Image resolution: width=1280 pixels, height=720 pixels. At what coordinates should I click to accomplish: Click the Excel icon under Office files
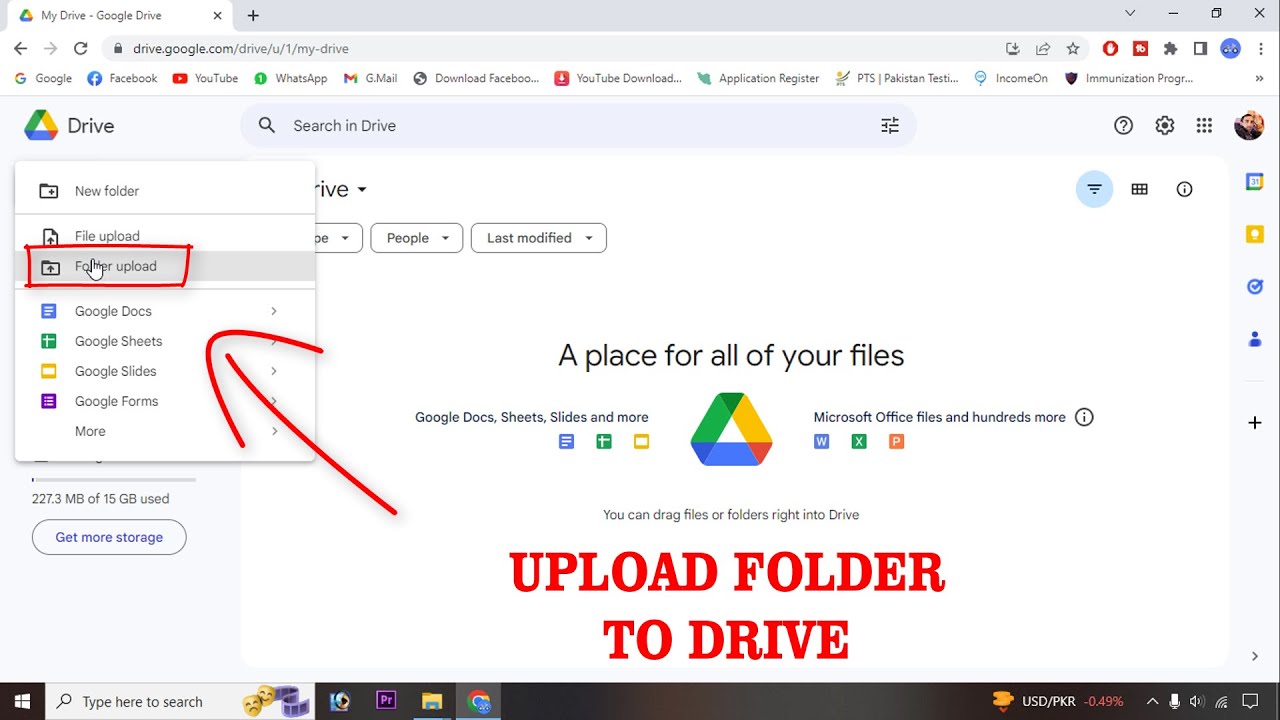pyautogui.click(x=859, y=441)
